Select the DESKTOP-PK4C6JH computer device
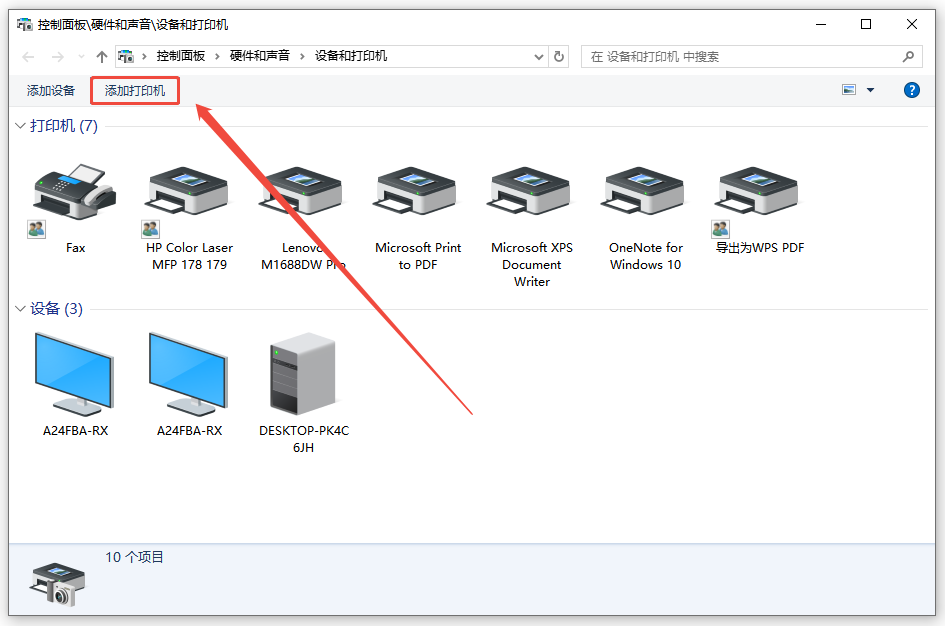The width and height of the screenshot is (945, 626). click(x=304, y=393)
